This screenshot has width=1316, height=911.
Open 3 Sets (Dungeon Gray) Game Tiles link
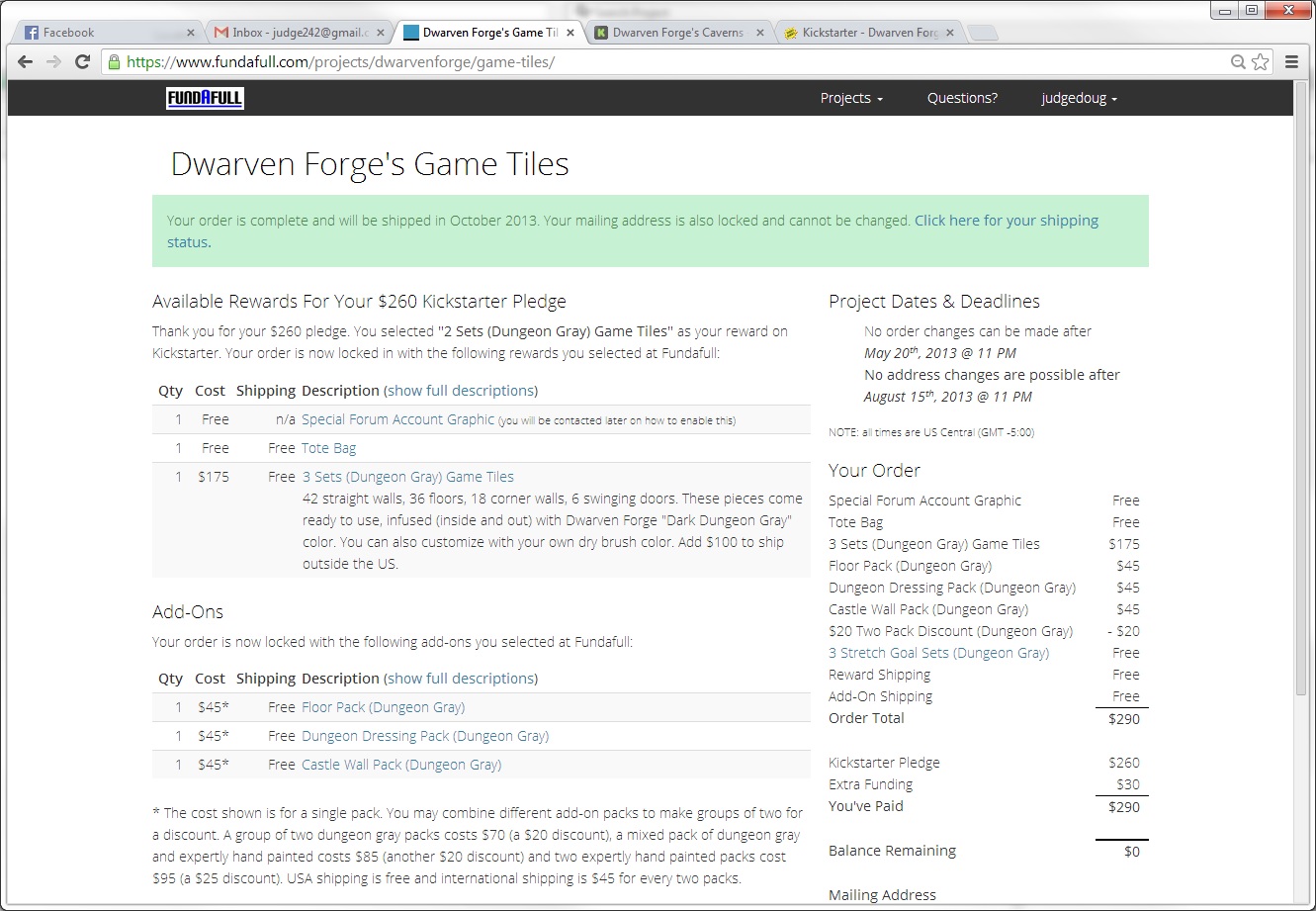[x=407, y=477]
